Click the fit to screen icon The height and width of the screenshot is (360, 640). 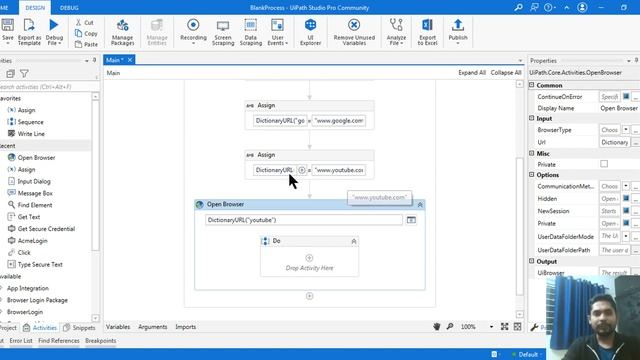504,327
